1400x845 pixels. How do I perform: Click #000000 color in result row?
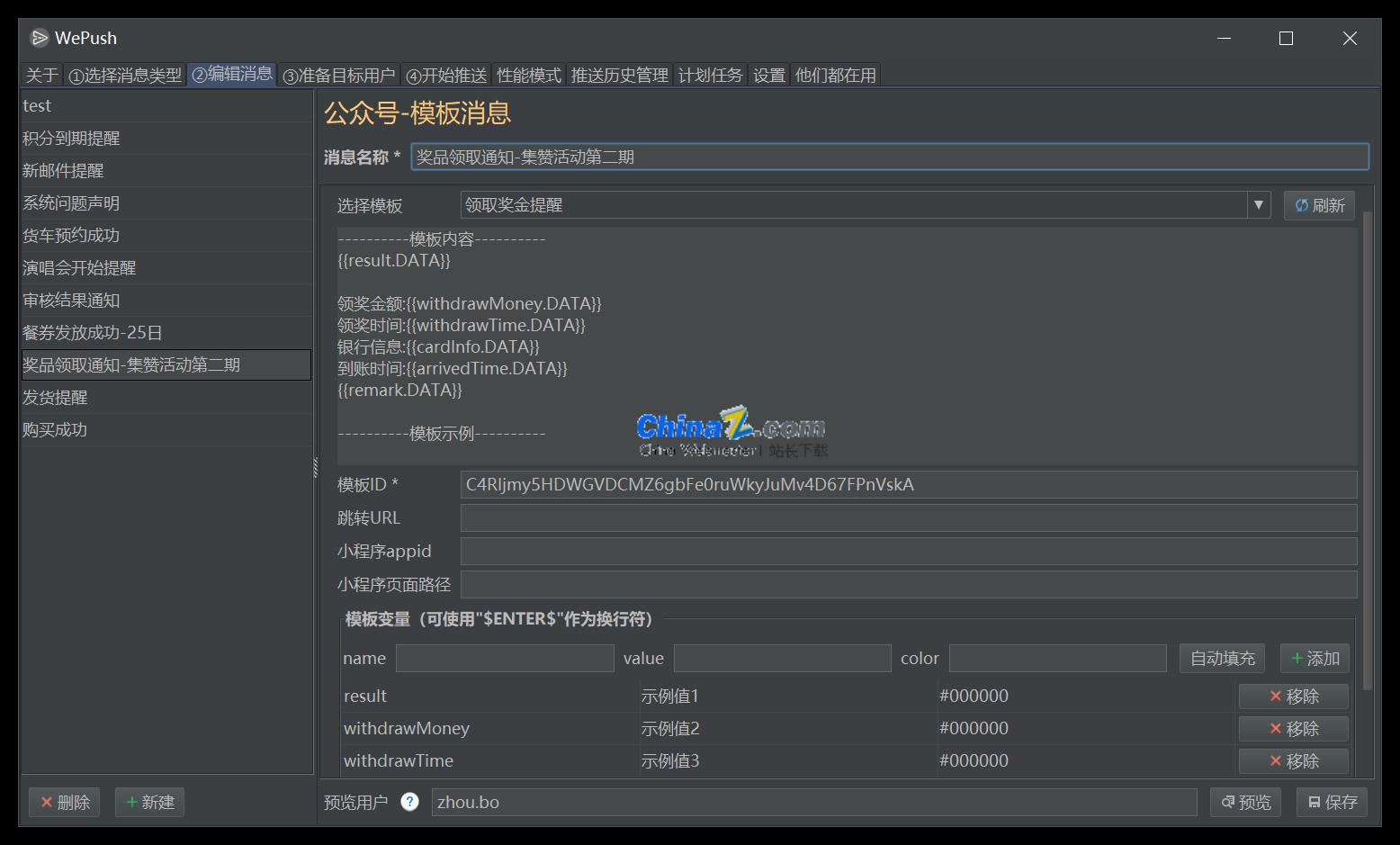[1085, 696]
